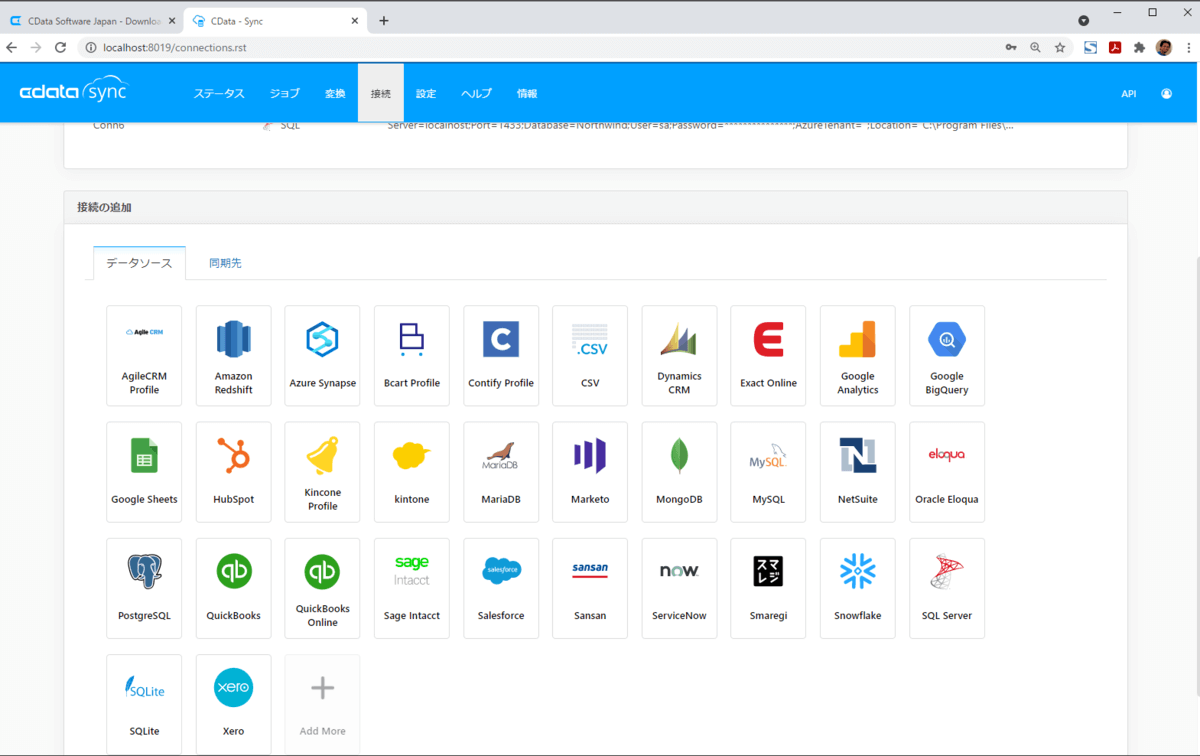Click the Chrome profile avatar

pos(1164,47)
